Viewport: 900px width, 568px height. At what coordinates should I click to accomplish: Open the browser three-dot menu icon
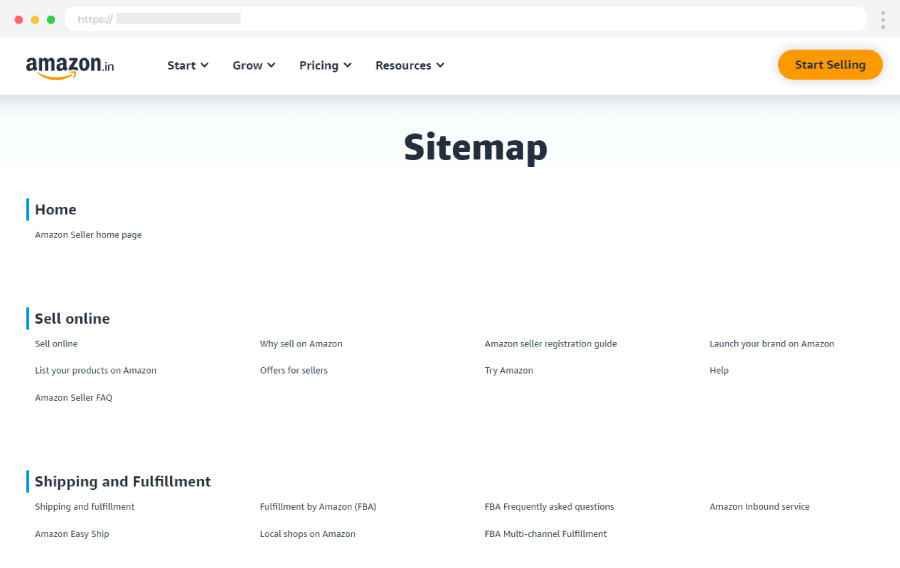(x=882, y=20)
